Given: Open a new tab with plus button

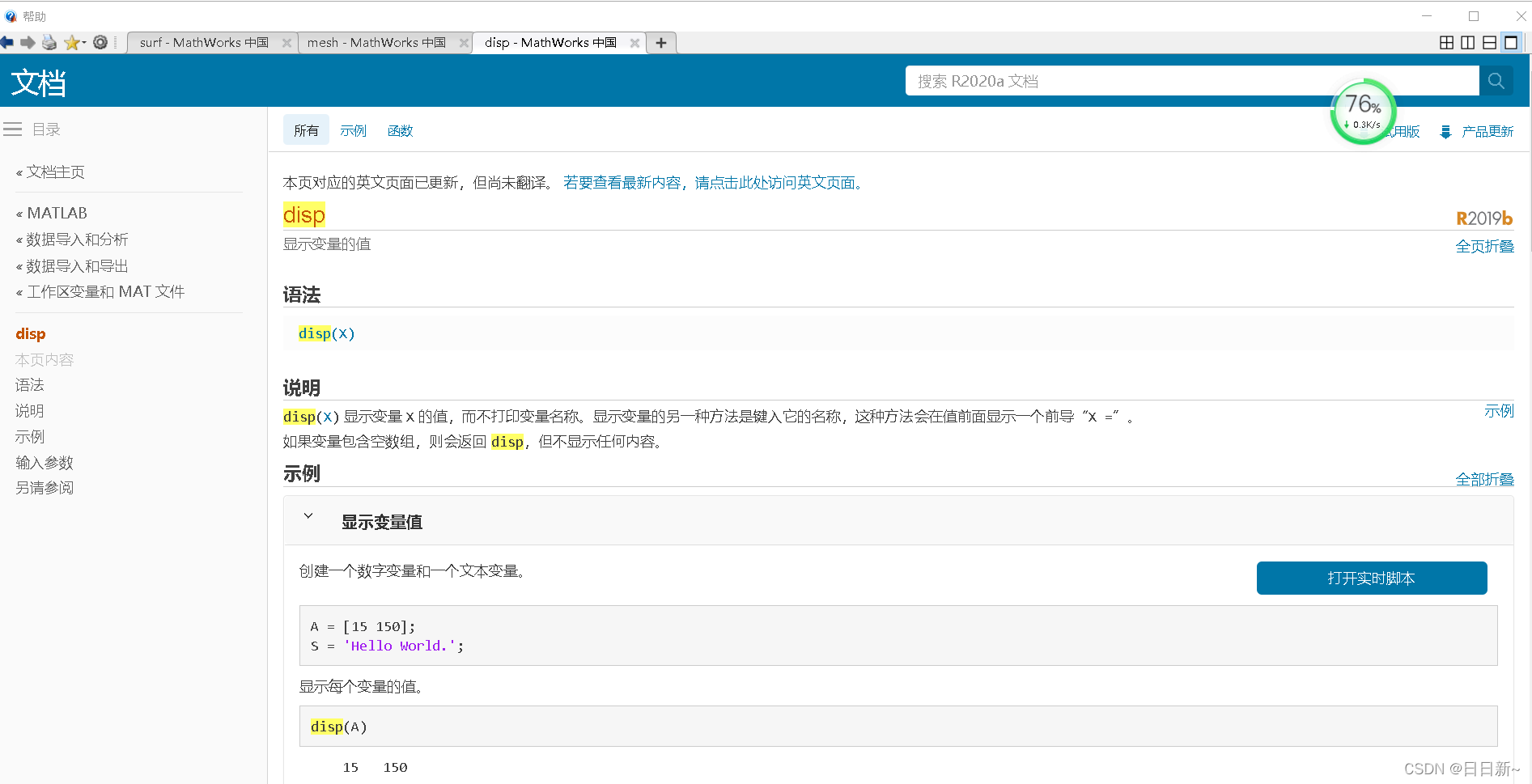Looking at the screenshot, I should (x=661, y=43).
